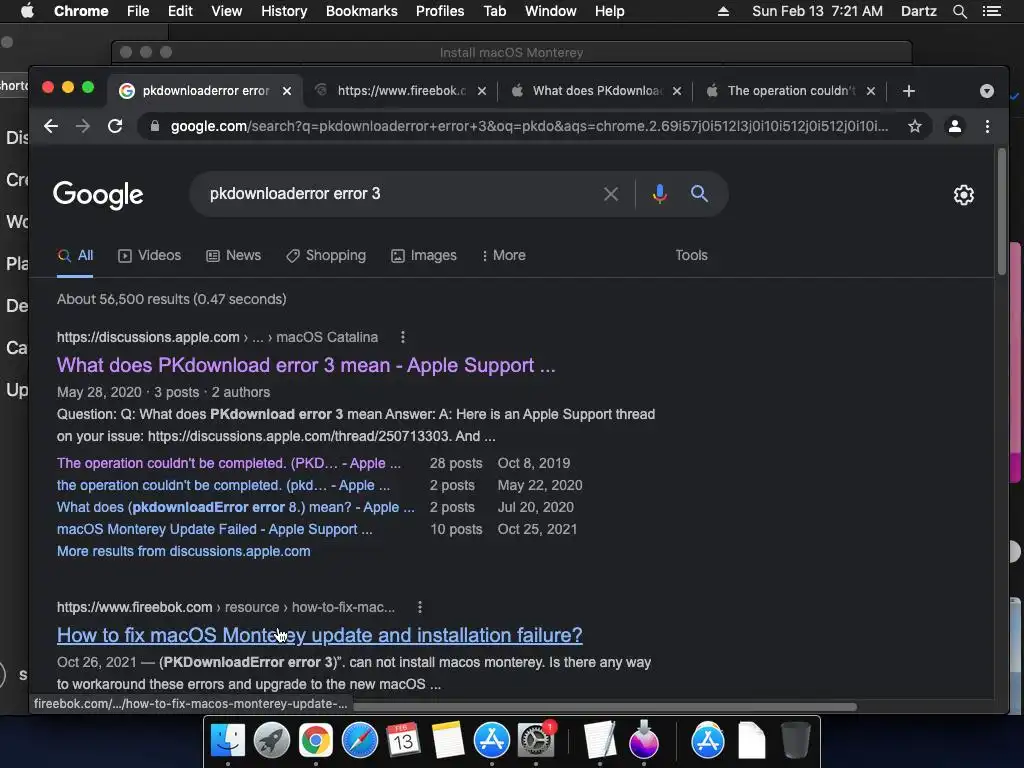Viewport: 1024px width, 768px height.
Task: Bookmark this page with the star icon
Action: tap(915, 126)
